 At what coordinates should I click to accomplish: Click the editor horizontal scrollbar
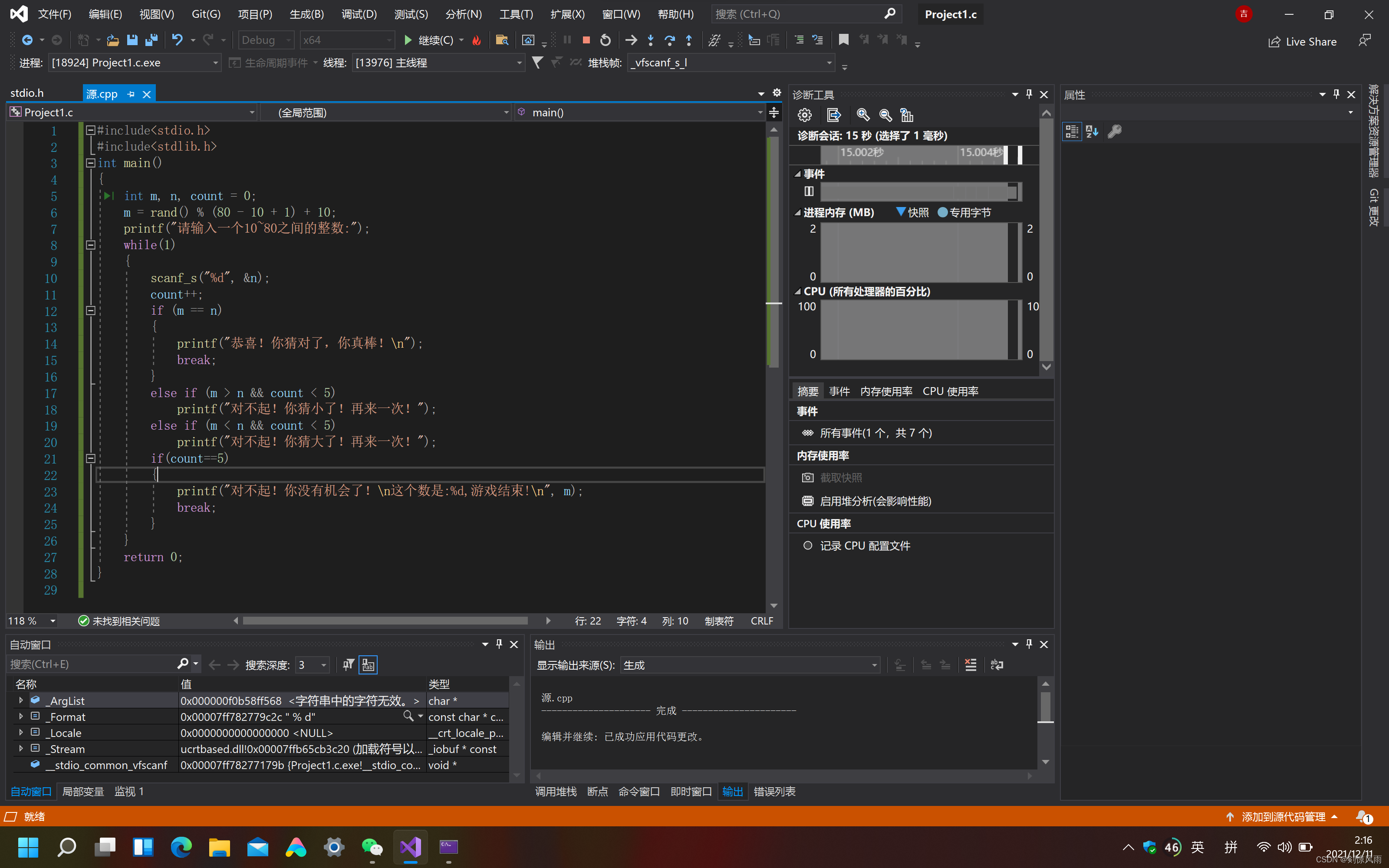click(385, 621)
